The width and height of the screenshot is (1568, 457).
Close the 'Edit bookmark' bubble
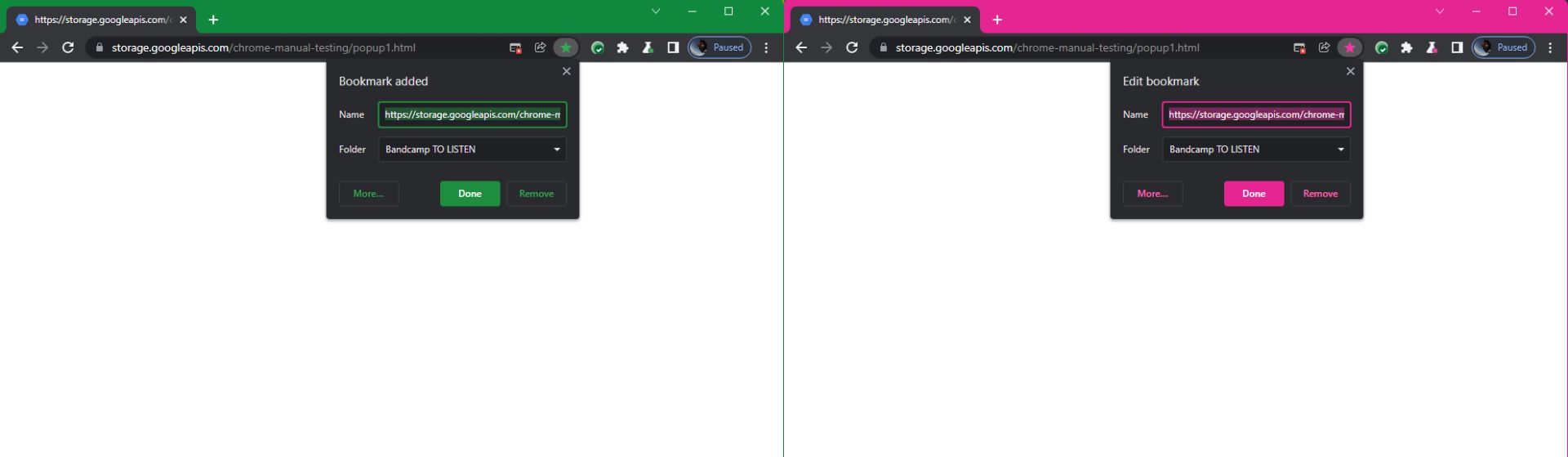(x=1351, y=71)
